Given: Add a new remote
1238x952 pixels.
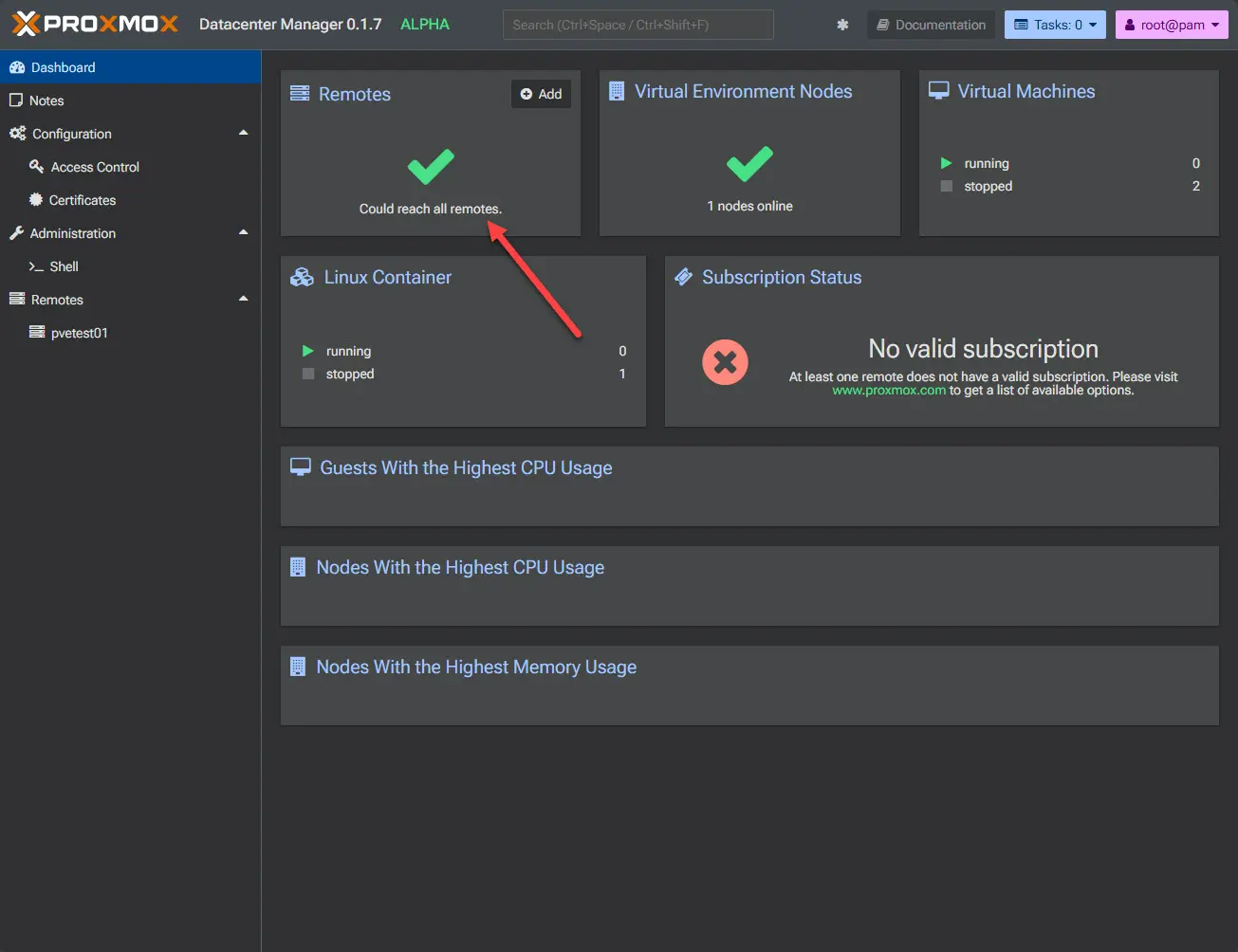Looking at the screenshot, I should [541, 94].
